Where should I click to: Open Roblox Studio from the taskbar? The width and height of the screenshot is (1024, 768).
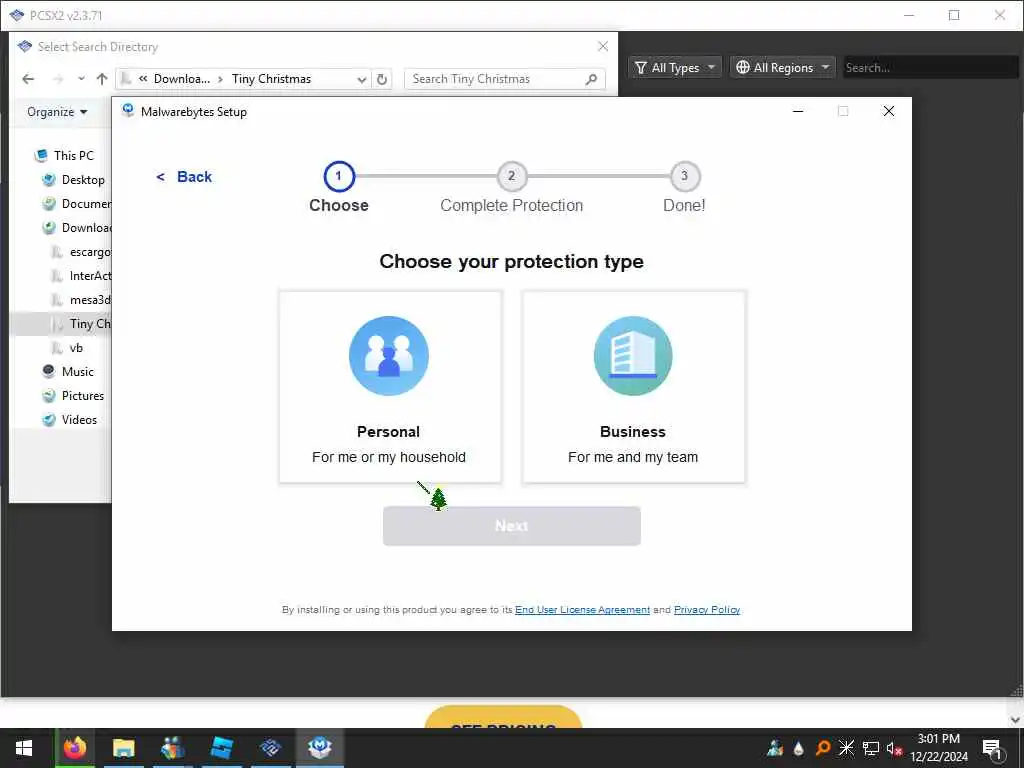pos(221,748)
